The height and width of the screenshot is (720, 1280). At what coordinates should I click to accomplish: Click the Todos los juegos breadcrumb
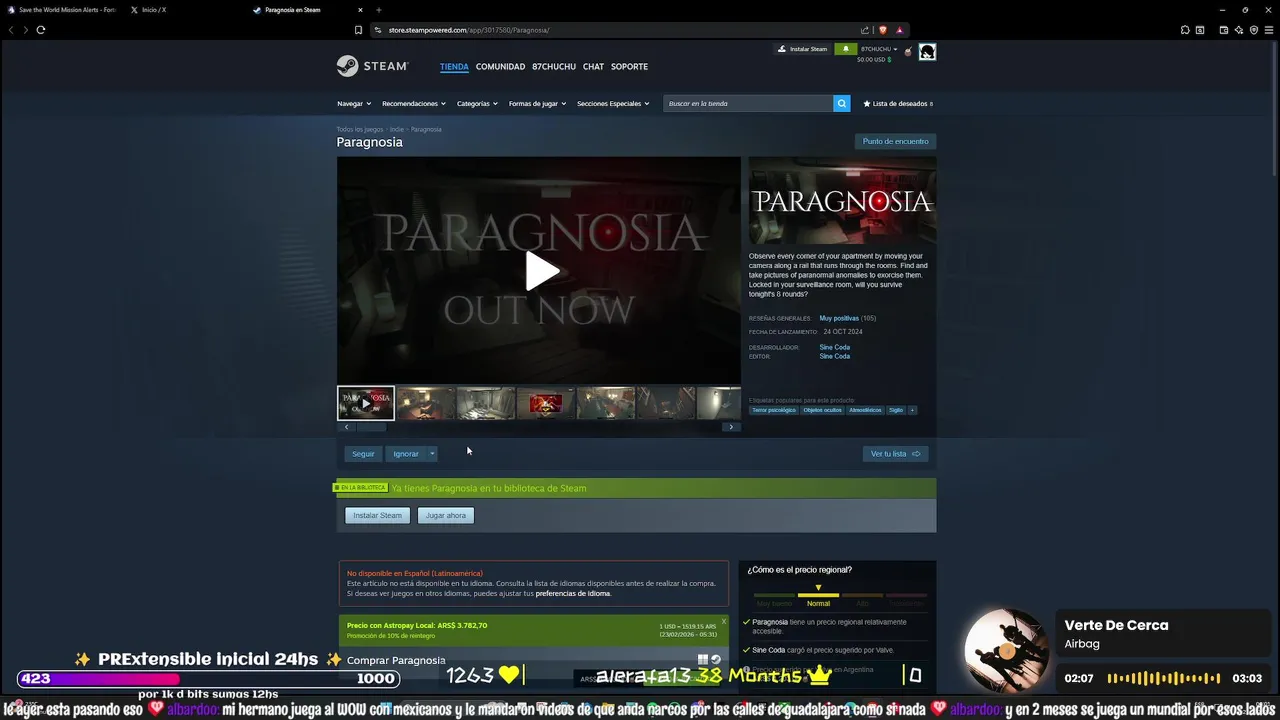(x=359, y=129)
